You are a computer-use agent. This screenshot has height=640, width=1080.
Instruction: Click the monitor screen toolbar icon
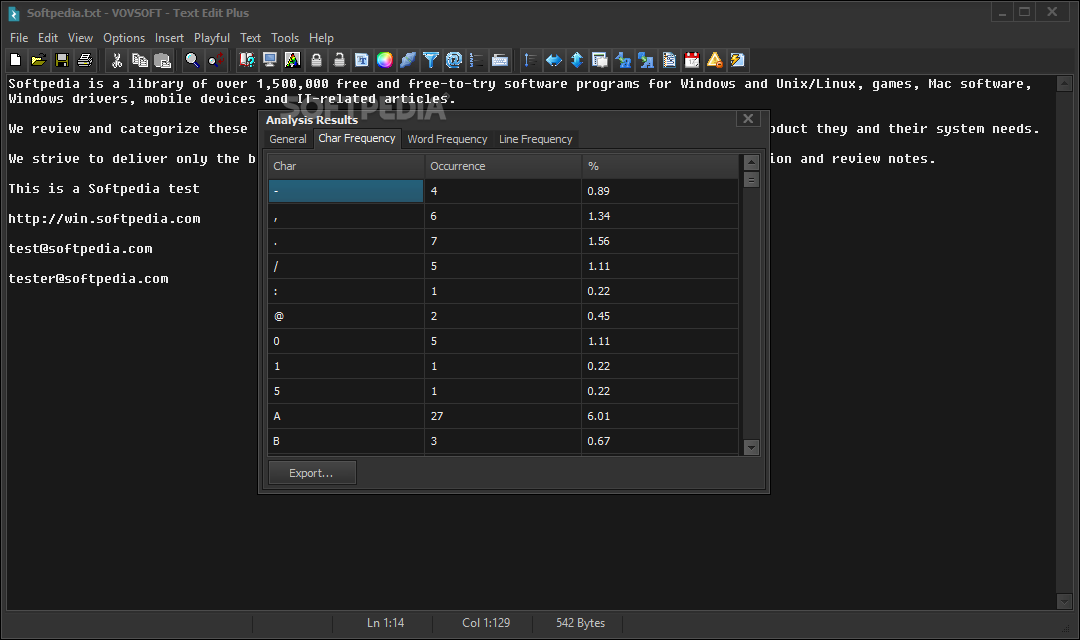[x=269, y=60]
